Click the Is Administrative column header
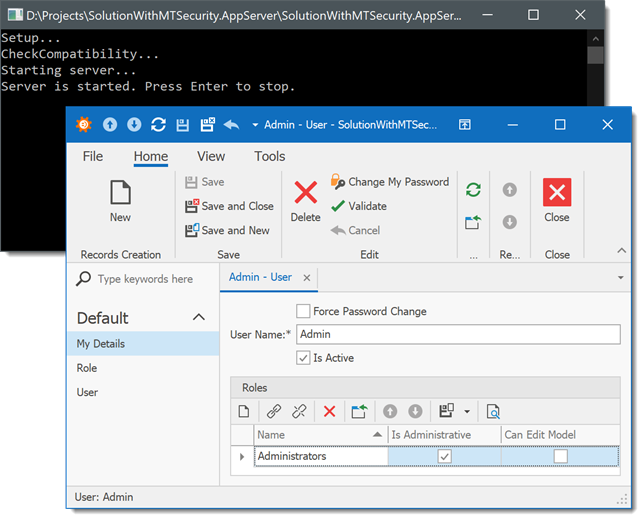This screenshot has height=519, width=642. [444, 435]
